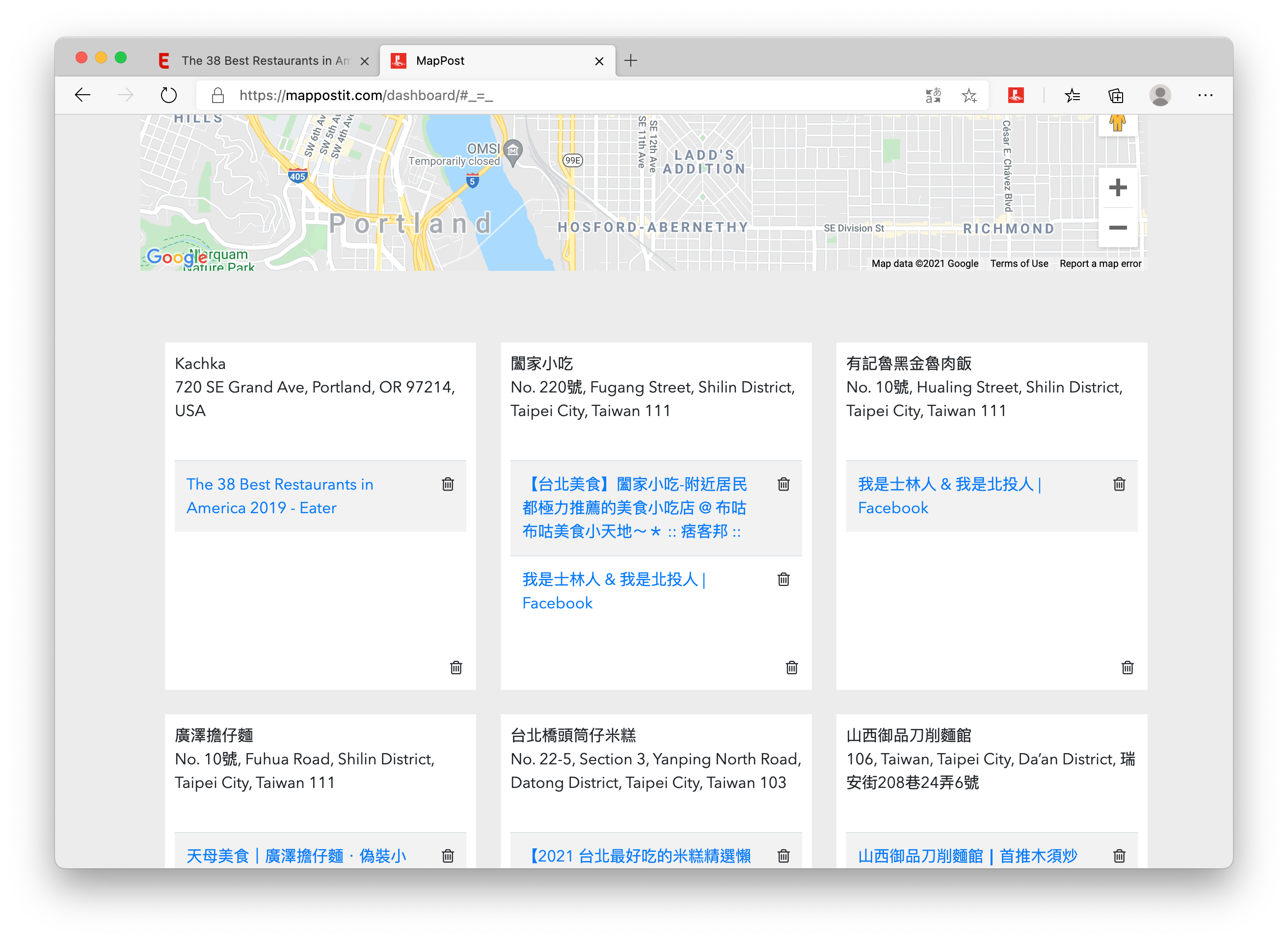Delete the 天母美食 link in 廣澤擔仔麵 card
Image resolution: width=1288 pixels, height=941 pixels.
448,856
